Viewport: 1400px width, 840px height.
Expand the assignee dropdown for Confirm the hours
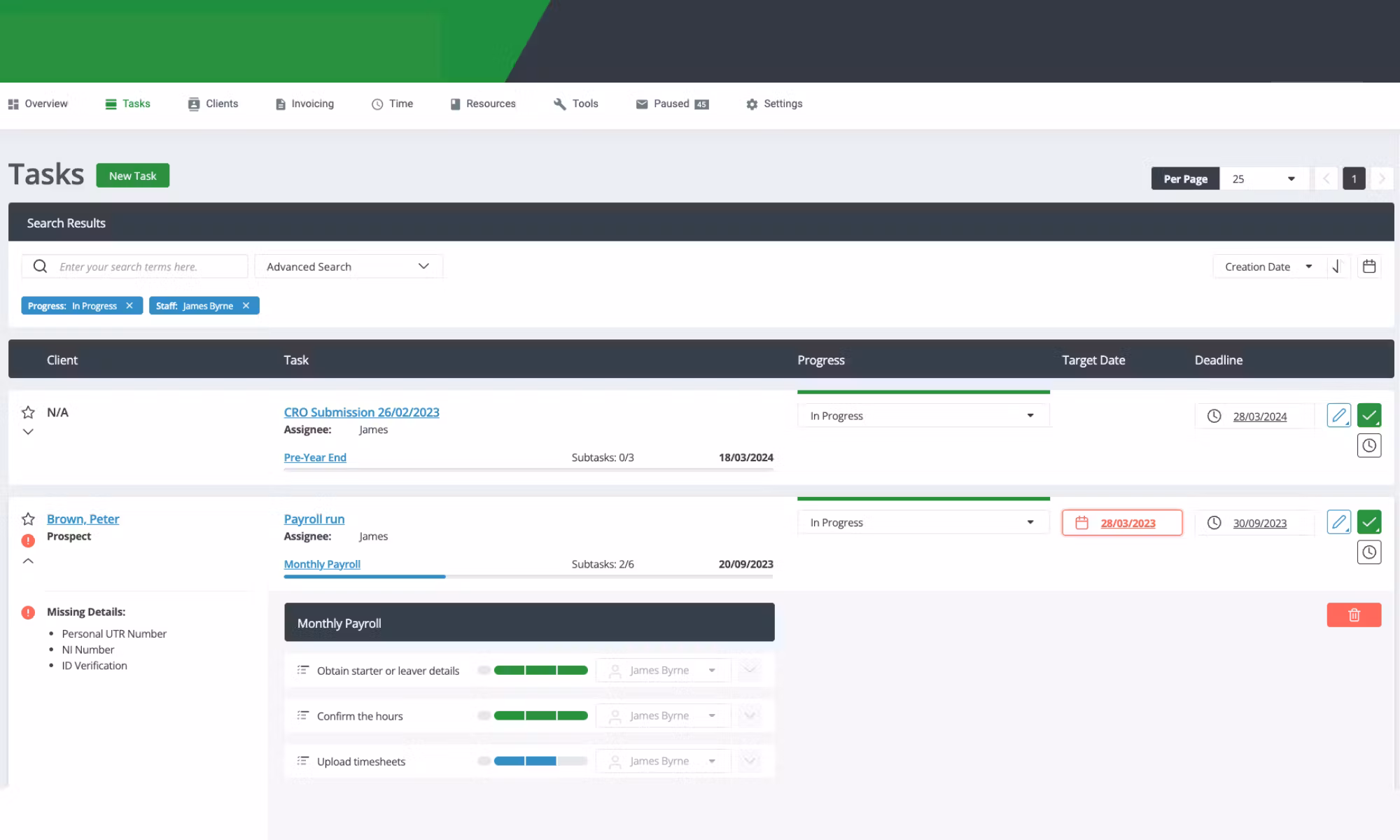(x=713, y=715)
